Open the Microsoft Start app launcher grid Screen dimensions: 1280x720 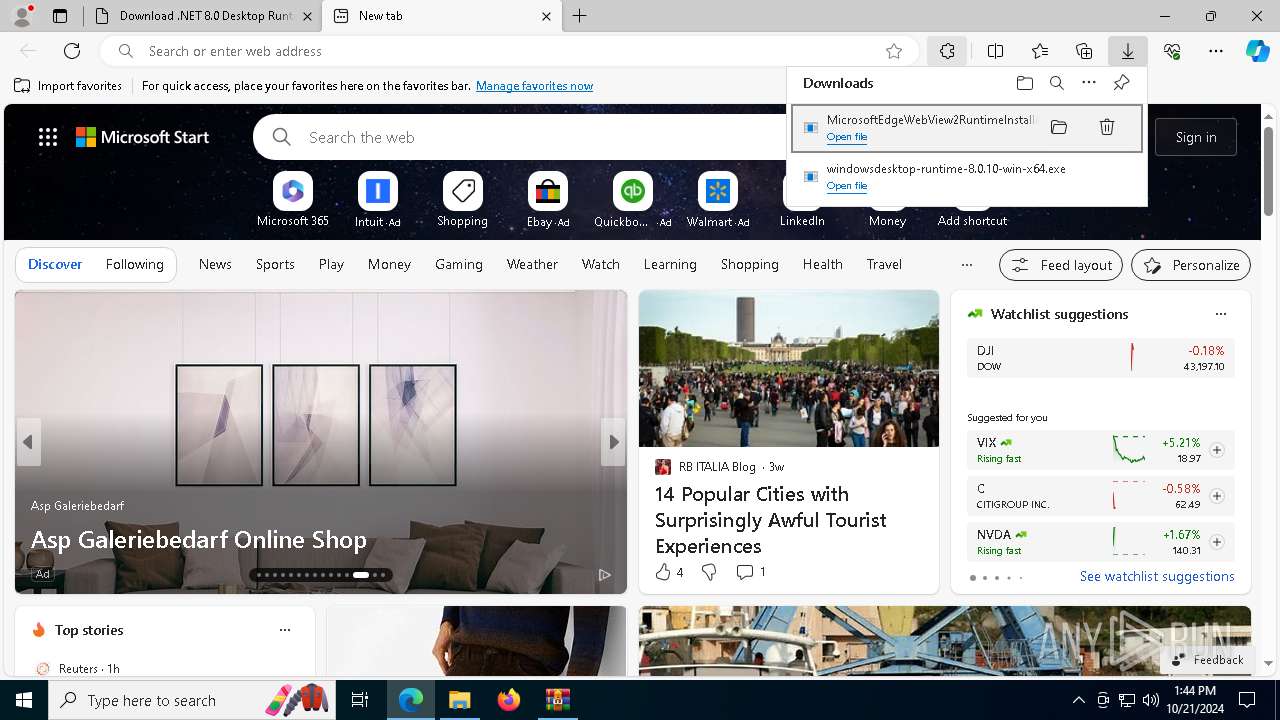tap(48, 137)
